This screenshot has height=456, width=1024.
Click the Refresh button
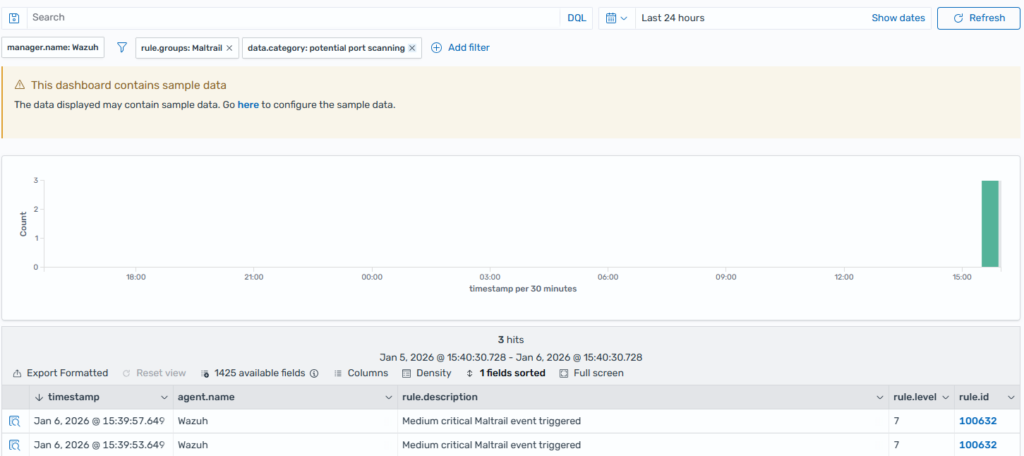[x=978, y=18]
